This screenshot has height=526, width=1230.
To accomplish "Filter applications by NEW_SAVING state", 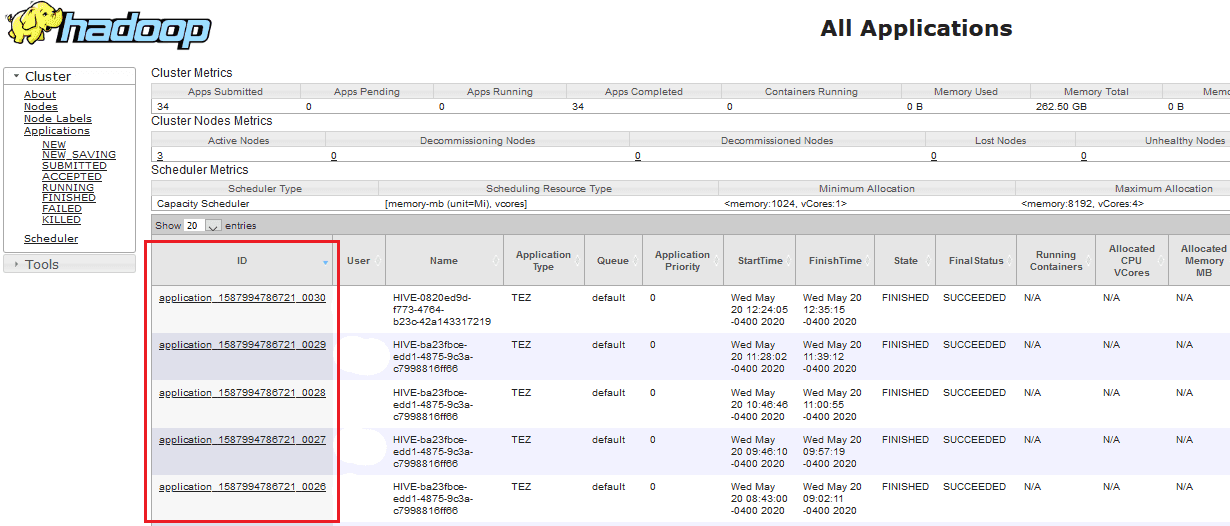I will click(x=79, y=155).
